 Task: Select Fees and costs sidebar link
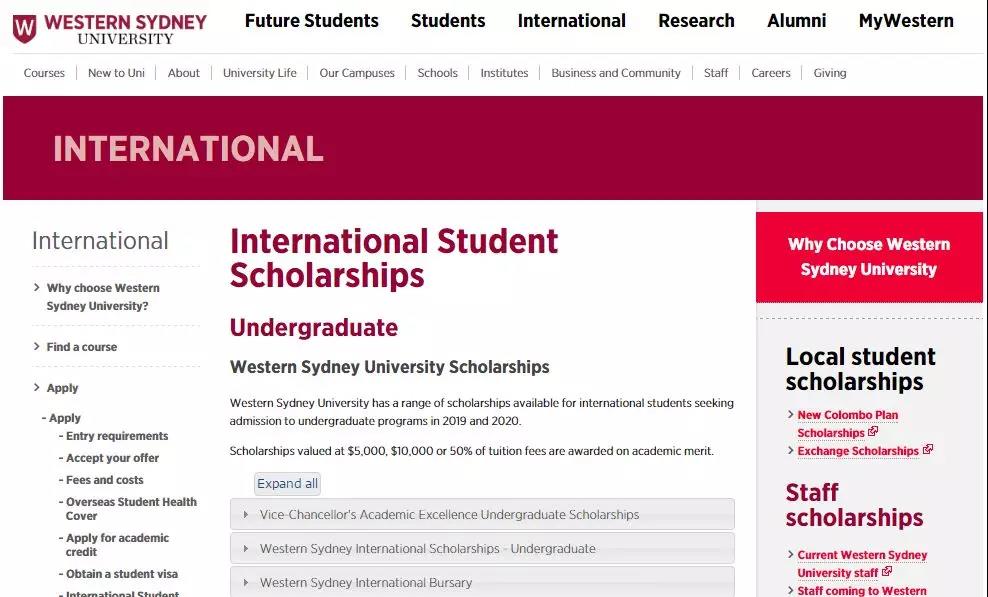click(105, 480)
